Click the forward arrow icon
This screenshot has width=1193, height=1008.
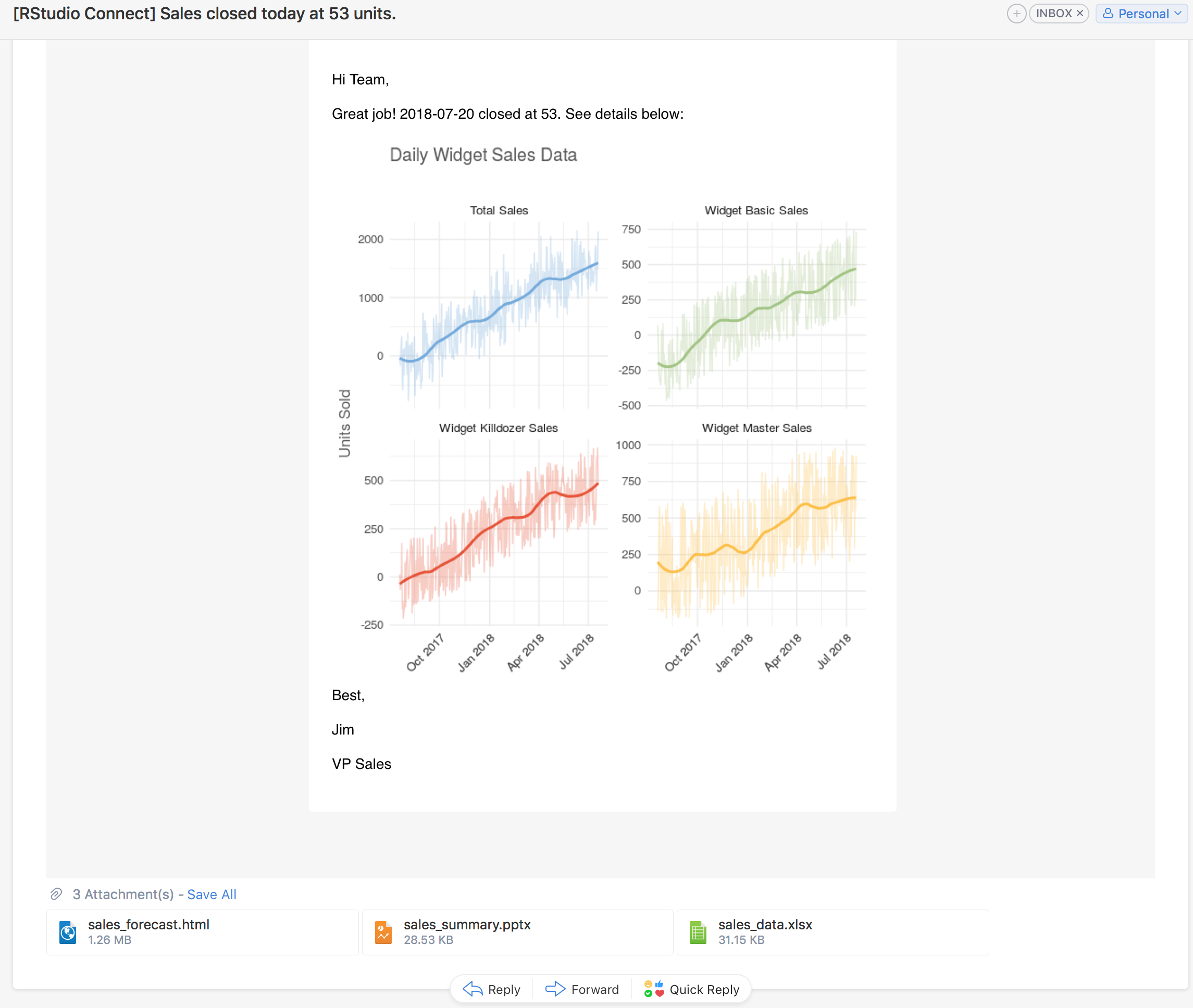pos(555,989)
